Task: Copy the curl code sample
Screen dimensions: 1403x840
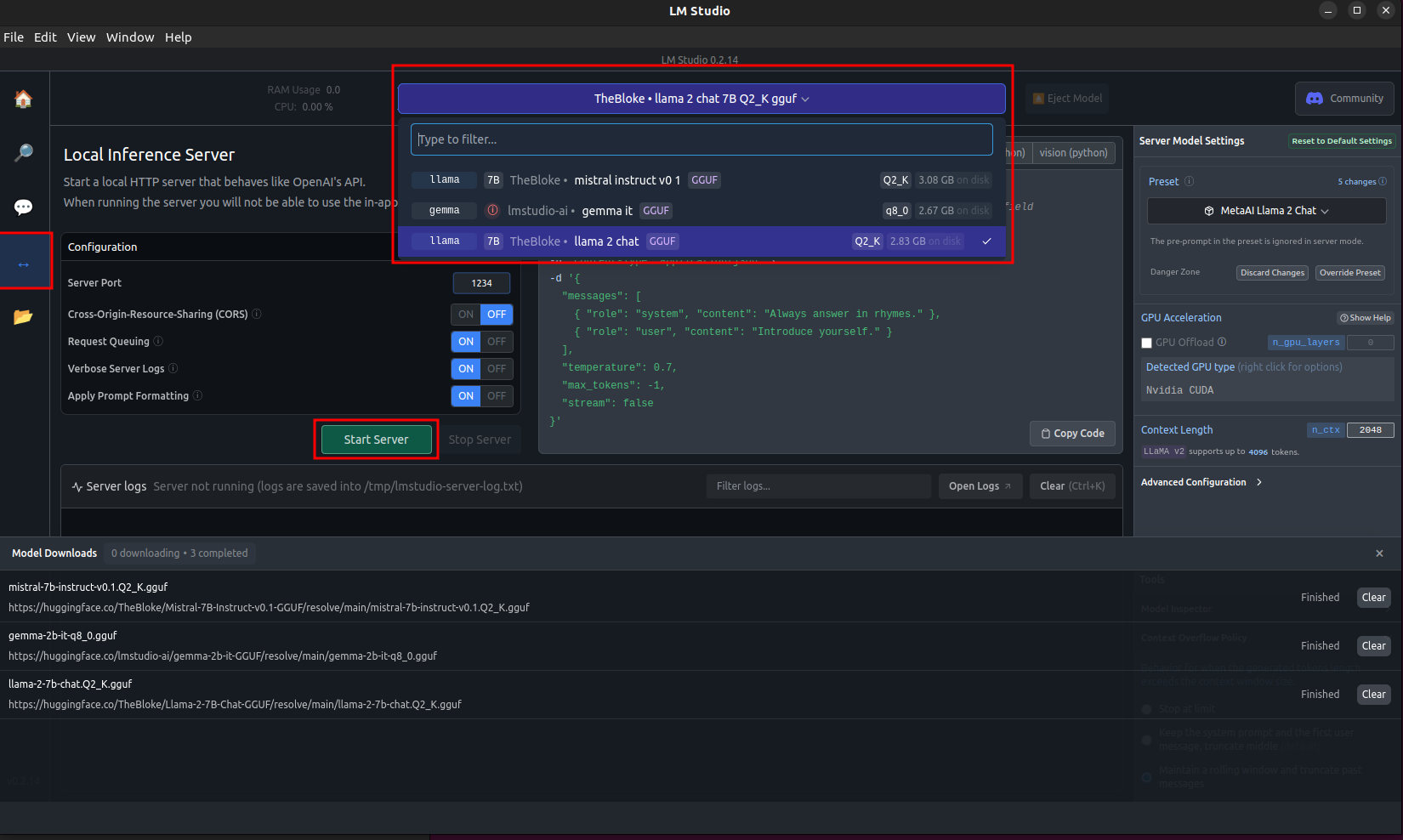Action: click(x=1072, y=434)
